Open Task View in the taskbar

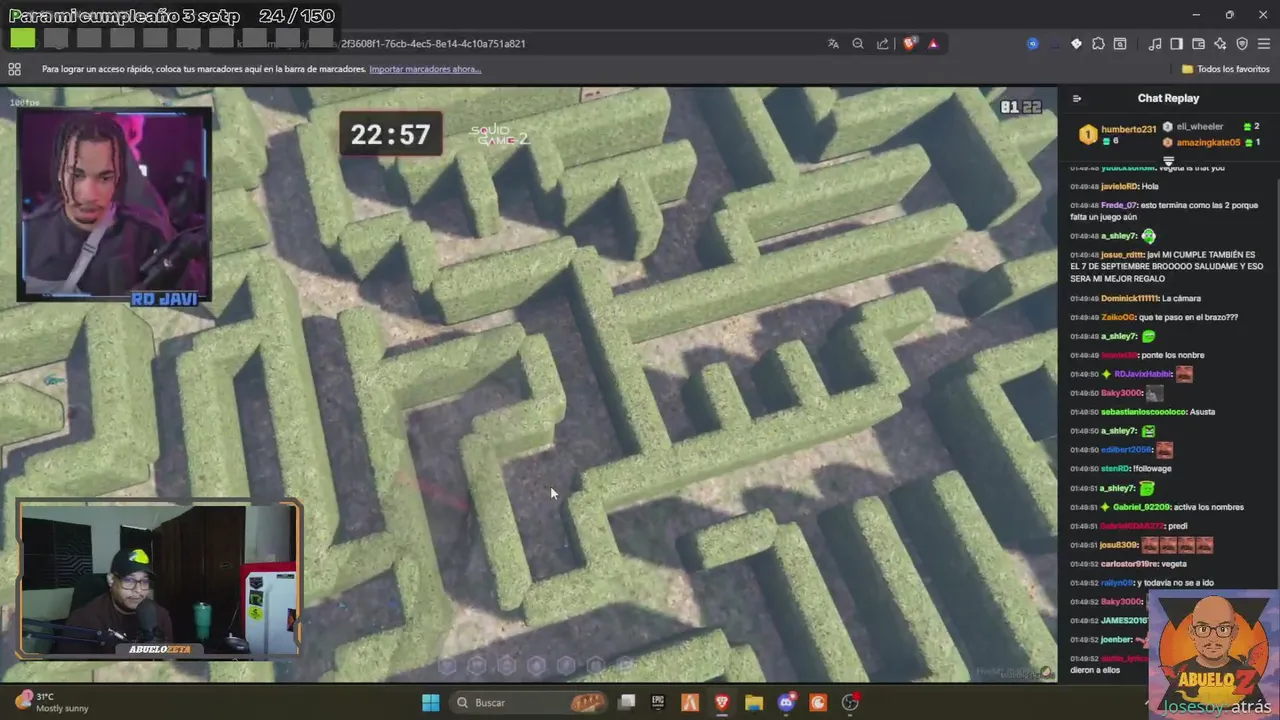tap(626, 702)
